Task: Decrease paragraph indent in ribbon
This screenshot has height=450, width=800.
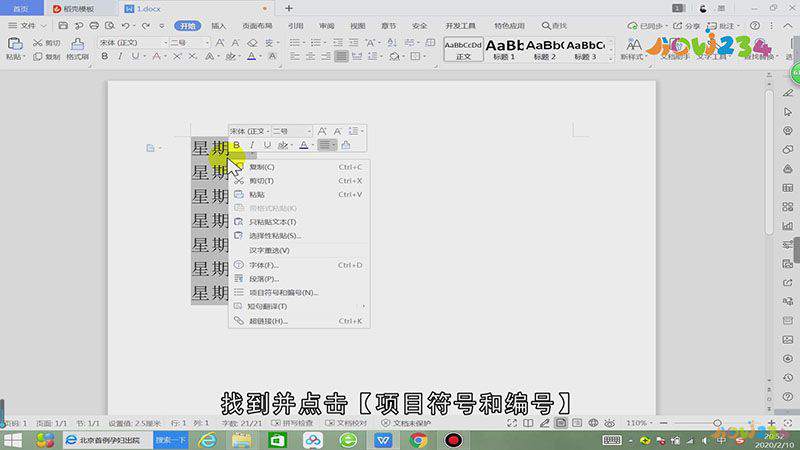Action: click(x=338, y=43)
